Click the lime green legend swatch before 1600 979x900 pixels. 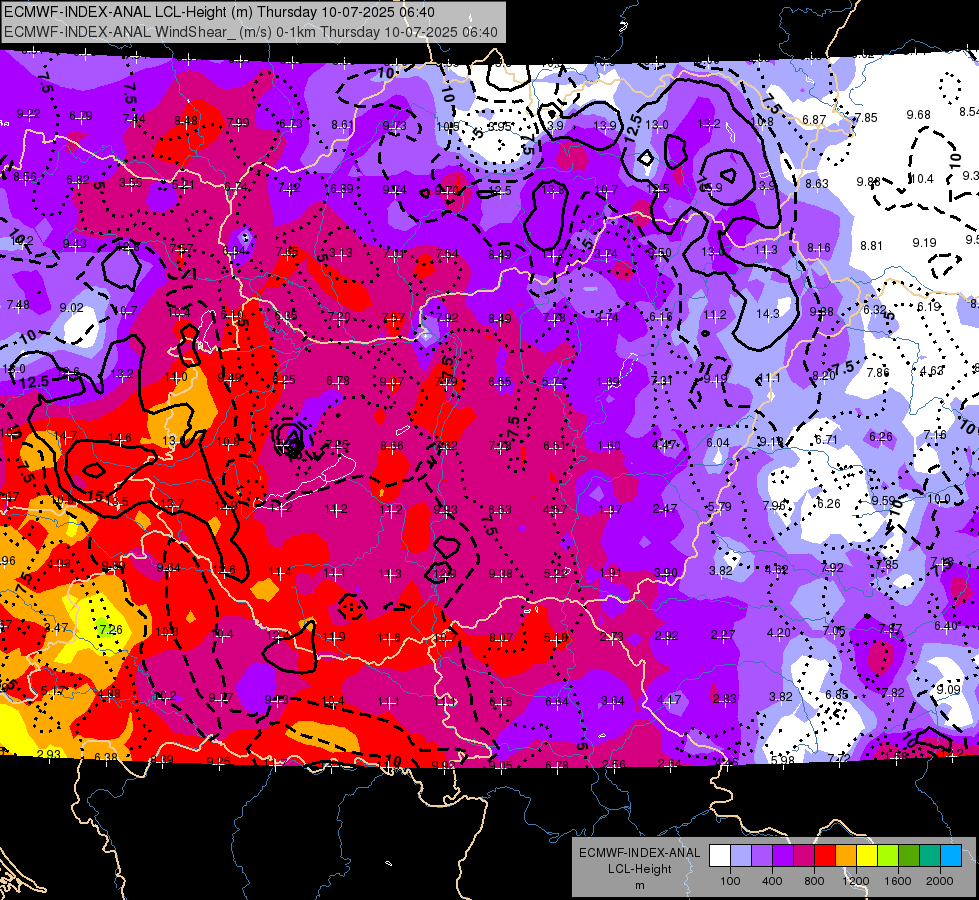pyautogui.click(x=888, y=855)
